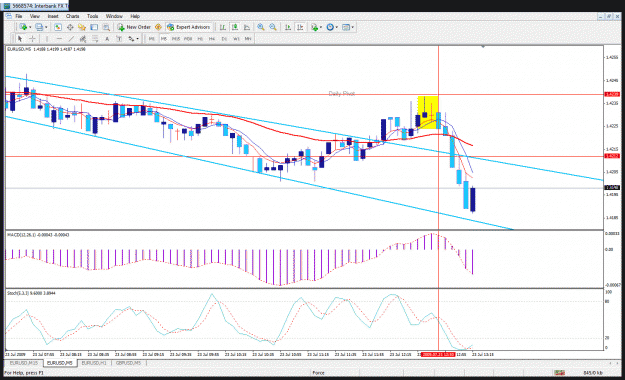Open the Window menu
The height and width of the screenshot is (380, 625).
click(114, 16)
